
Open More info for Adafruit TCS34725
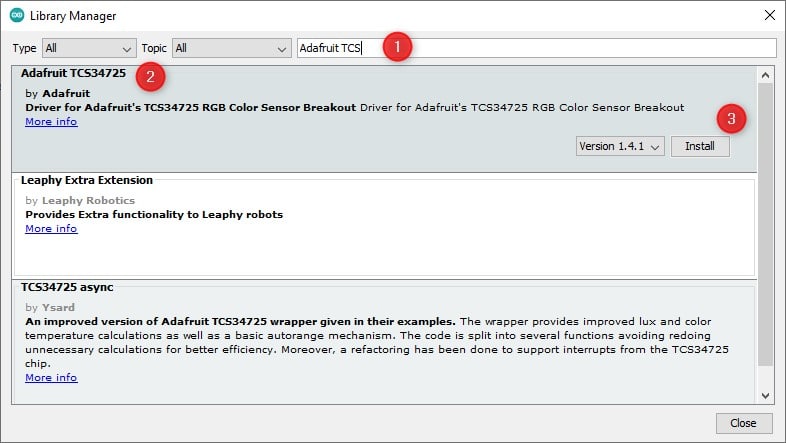51,122
